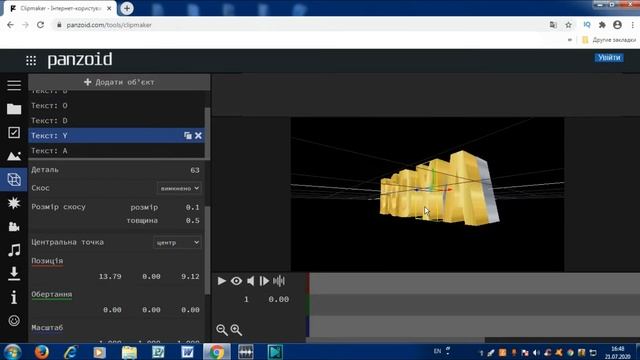Click the object list scrollbar
The width and height of the screenshot is (640, 360).
(207, 133)
